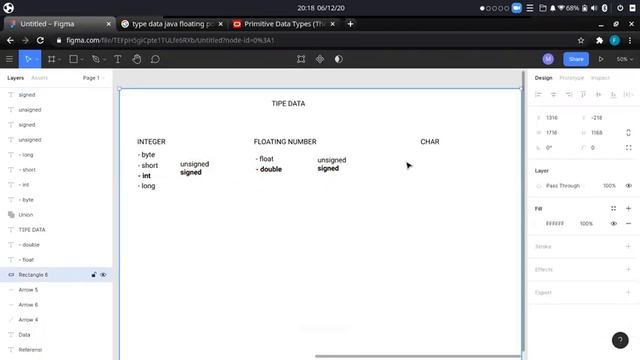
Task: Select the Text tool
Action: pyautogui.click(x=118, y=59)
